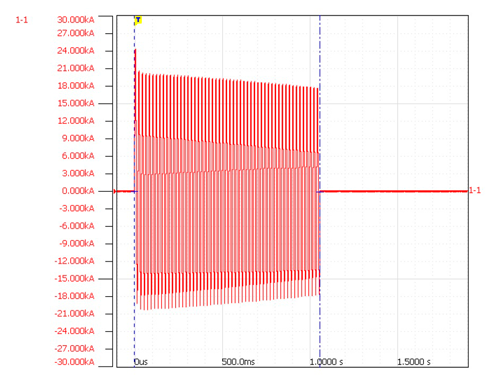The height and width of the screenshot is (386, 500).
Task: Click the 500.0ms time axis label
Action: tap(238, 362)
